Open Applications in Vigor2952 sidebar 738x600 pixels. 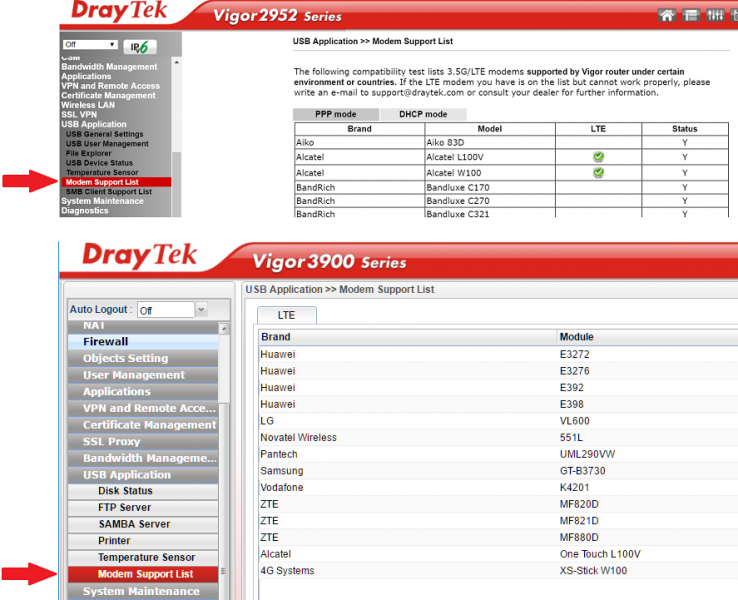click(86, 76)
